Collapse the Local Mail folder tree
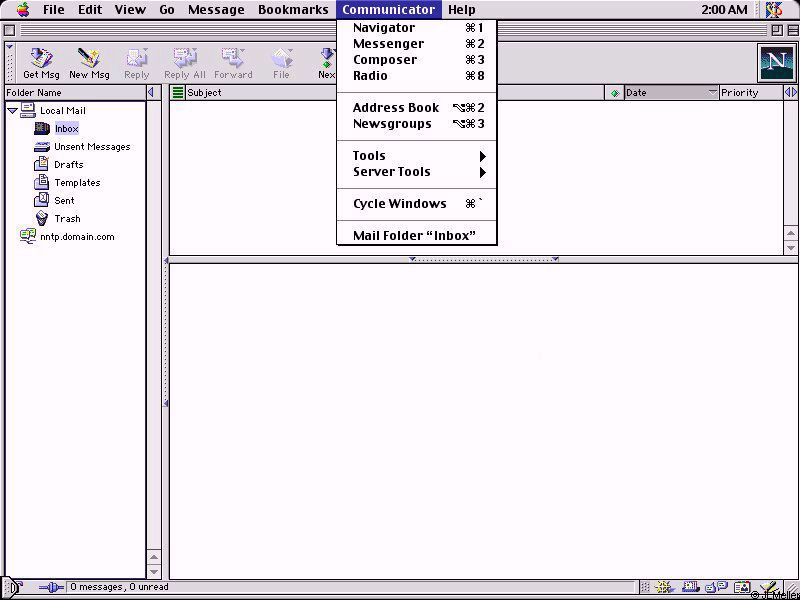800x600 pixels. (x=12, y=111)
